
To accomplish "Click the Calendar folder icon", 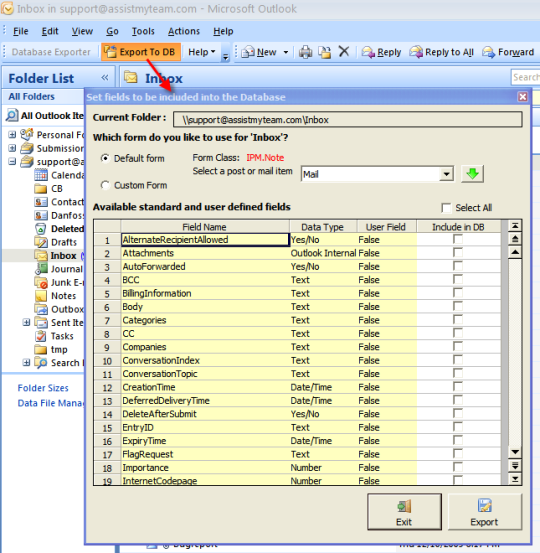I will click(x=41, y=175).
